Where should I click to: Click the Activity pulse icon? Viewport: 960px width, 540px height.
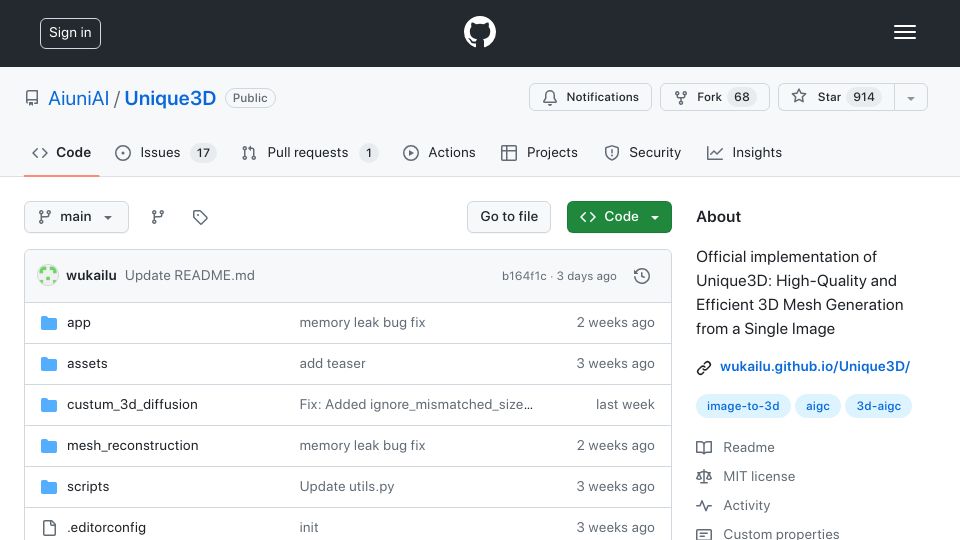[x=704, y=506]
